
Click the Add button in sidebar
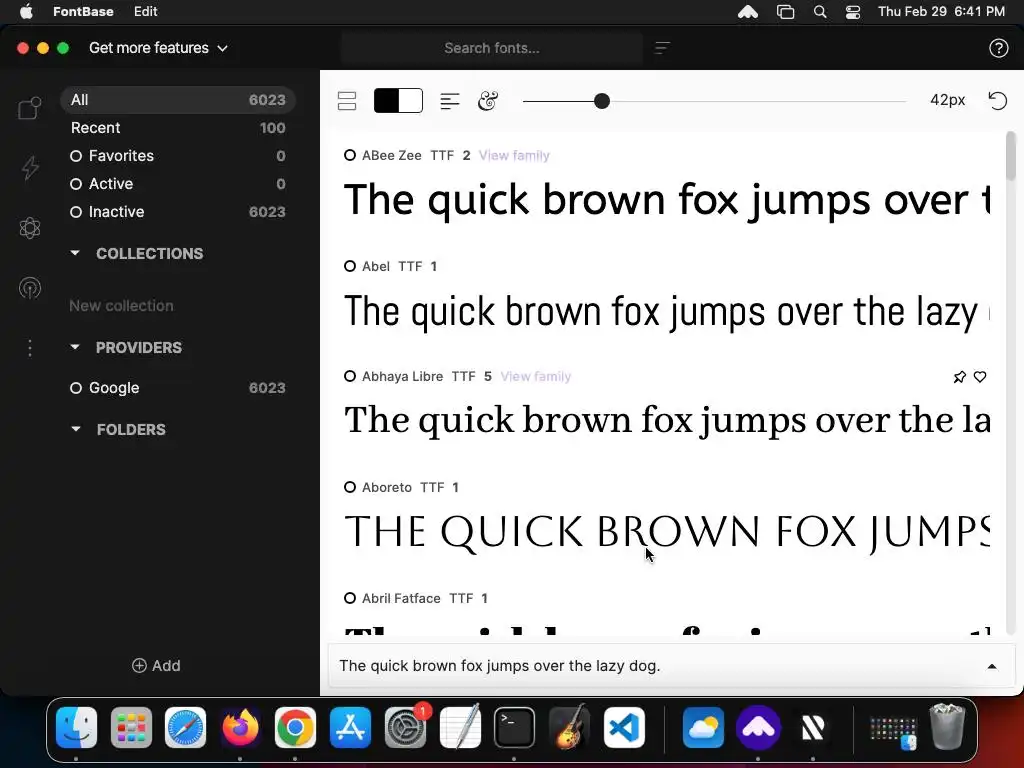click(156, 665)
